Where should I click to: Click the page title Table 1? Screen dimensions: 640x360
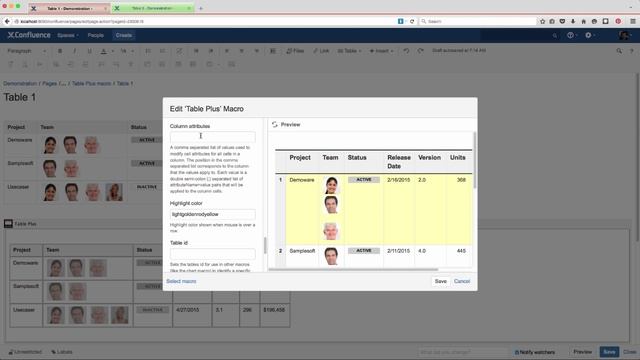20,97
